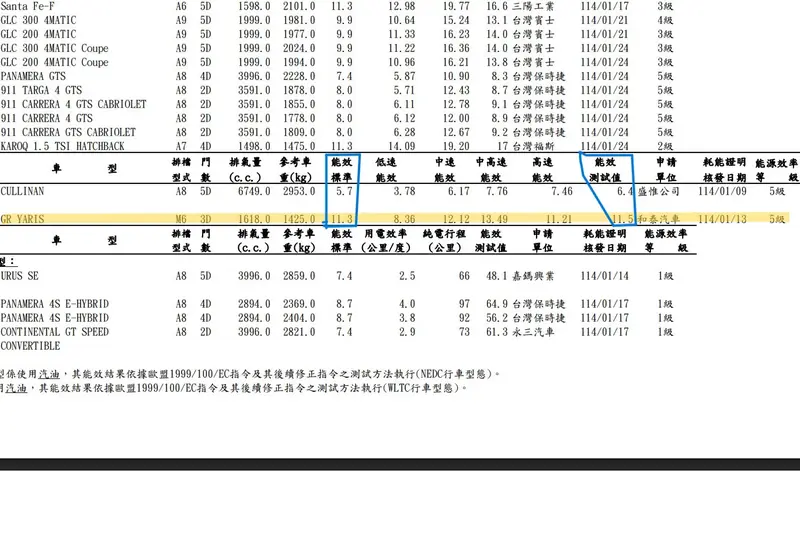This screenshot has height=533, width=800.
Task: Select test value '48.1' for URUS SE
Action: pos(497,276)
